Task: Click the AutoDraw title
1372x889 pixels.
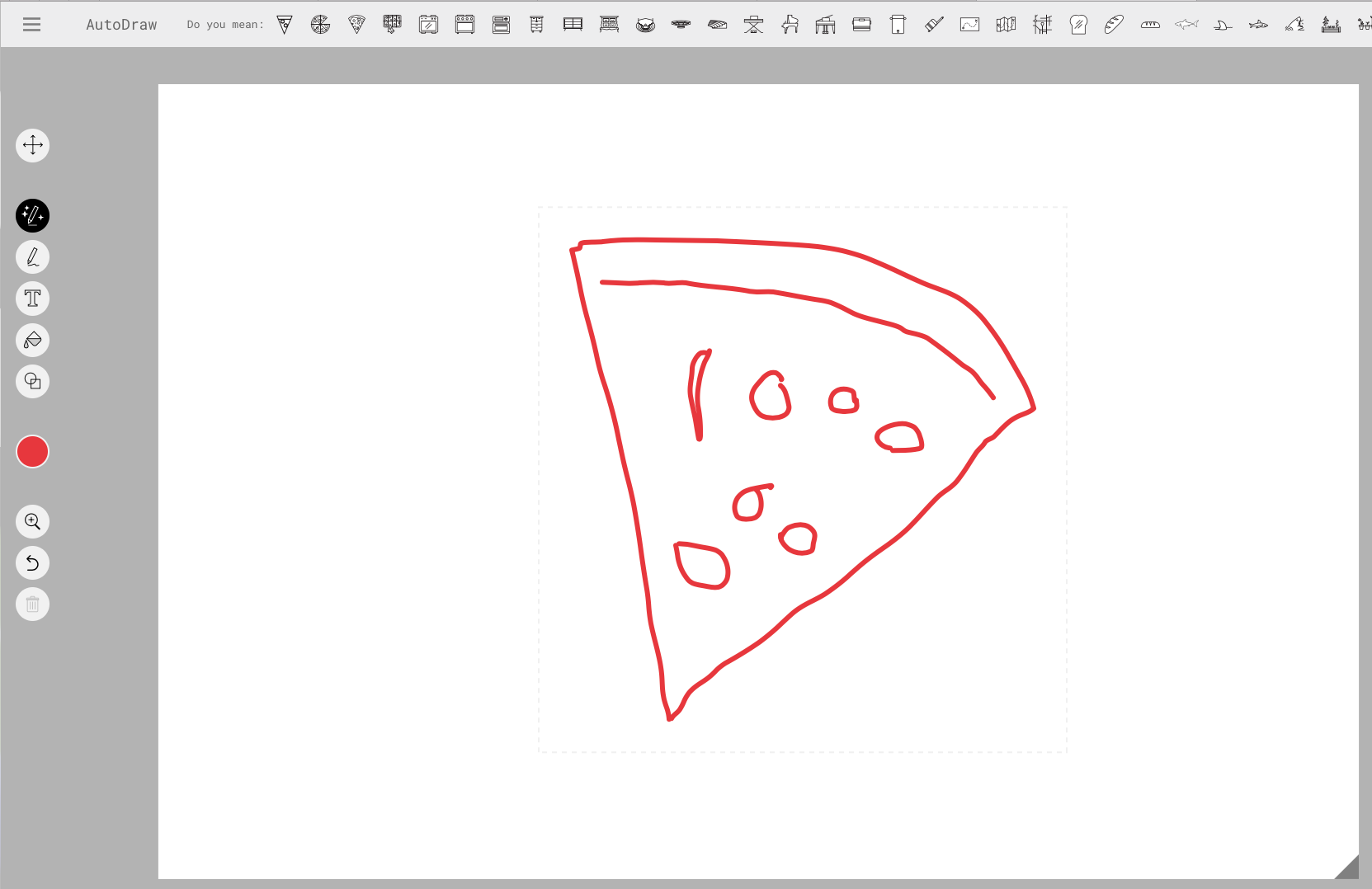Action: click(x=121, y=25)
